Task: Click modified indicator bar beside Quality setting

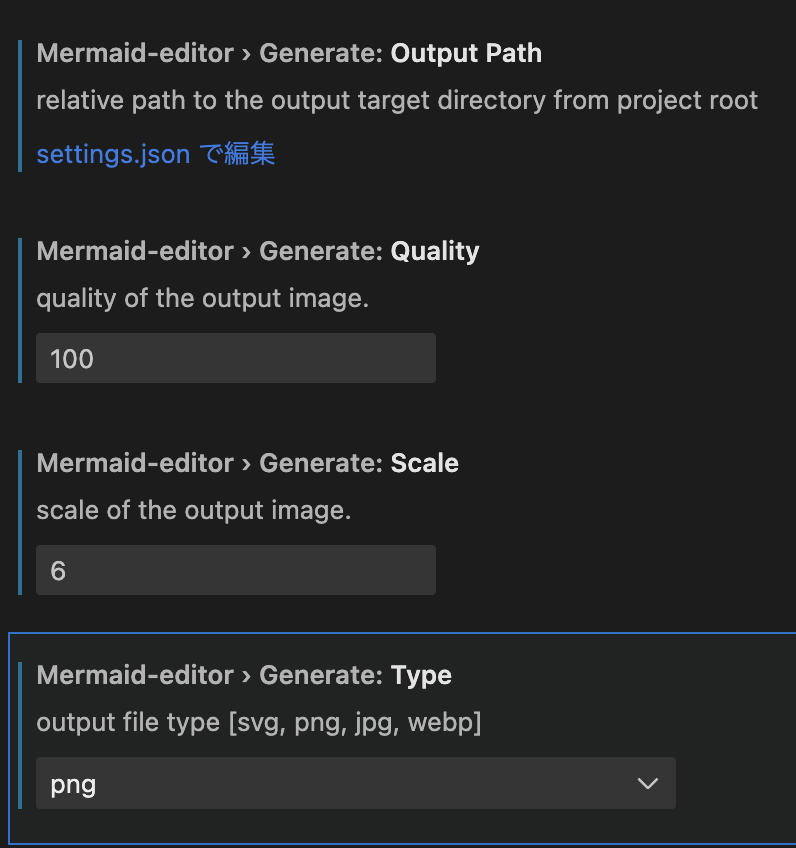Action: point(20,309)
